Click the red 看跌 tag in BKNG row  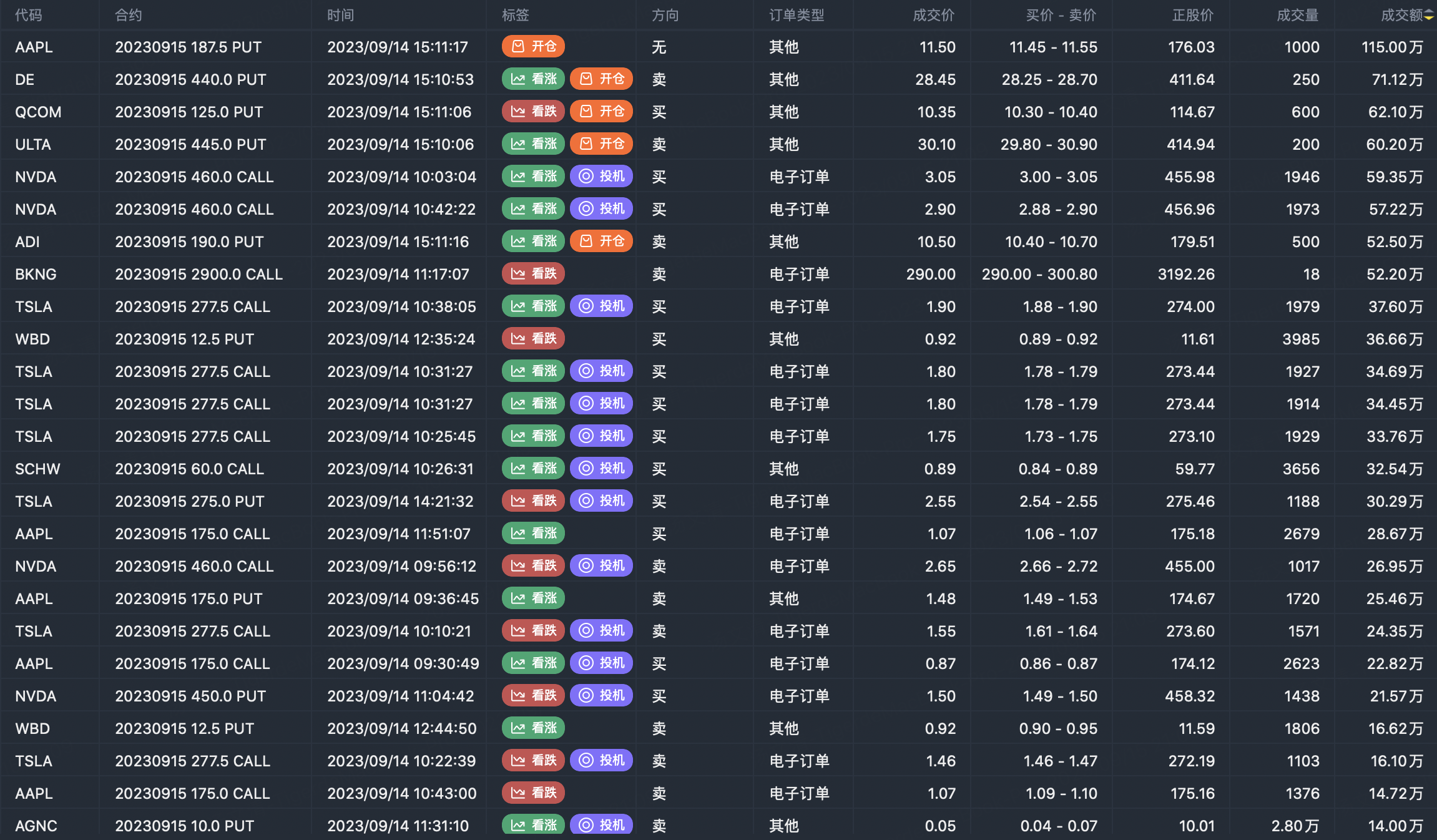click(533, 274)
